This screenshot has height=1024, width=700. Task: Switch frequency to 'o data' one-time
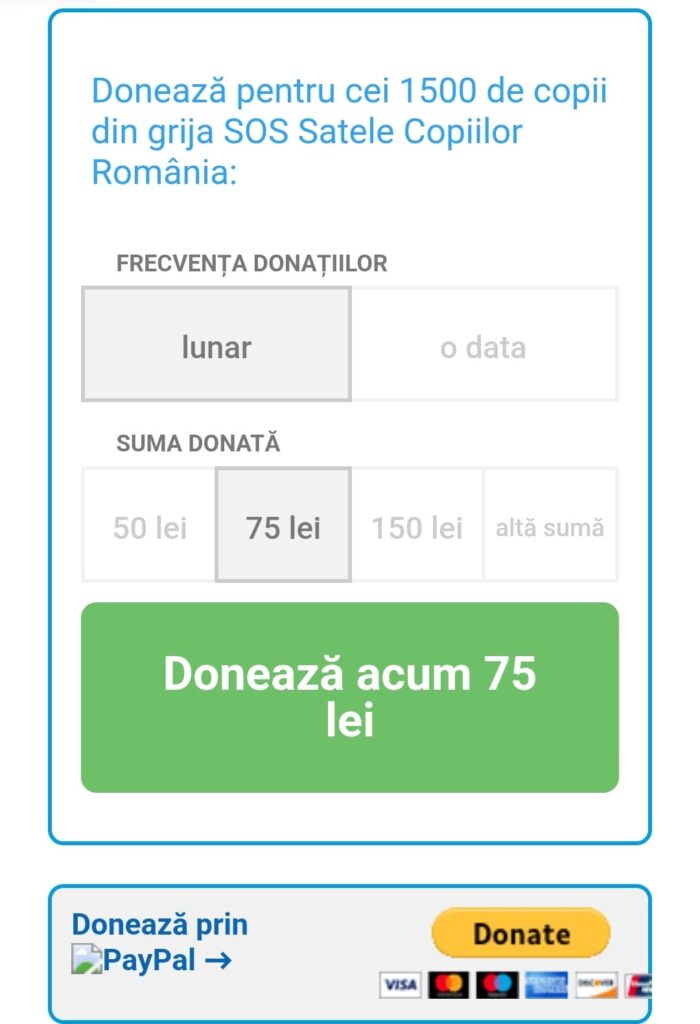pos(483,345)
